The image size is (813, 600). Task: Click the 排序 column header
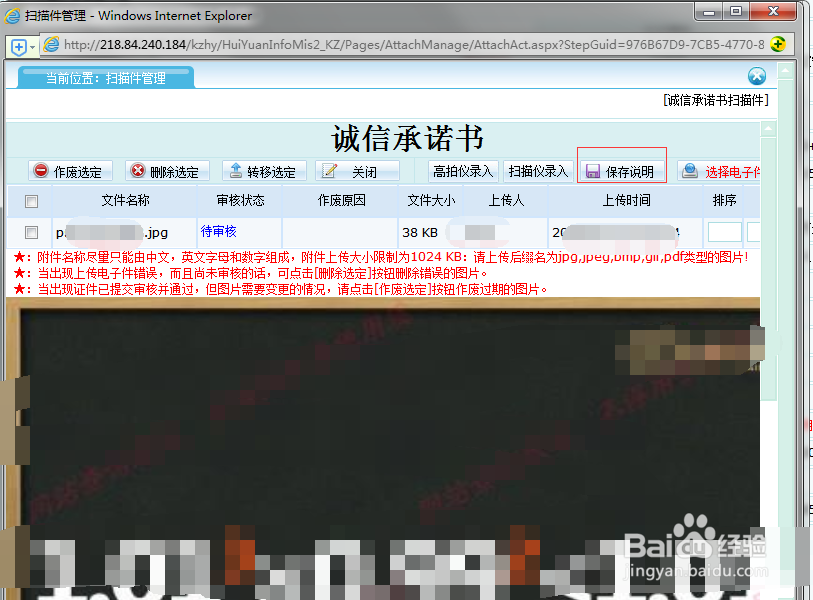pos(724,200)
